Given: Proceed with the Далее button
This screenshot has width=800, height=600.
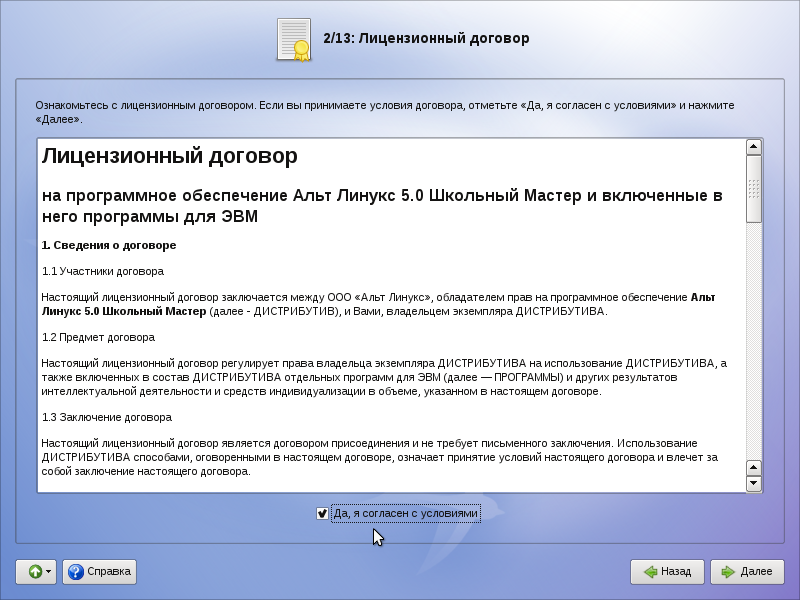Looking at the screenshot, I should pyautogui.click(x=747, y=572).
